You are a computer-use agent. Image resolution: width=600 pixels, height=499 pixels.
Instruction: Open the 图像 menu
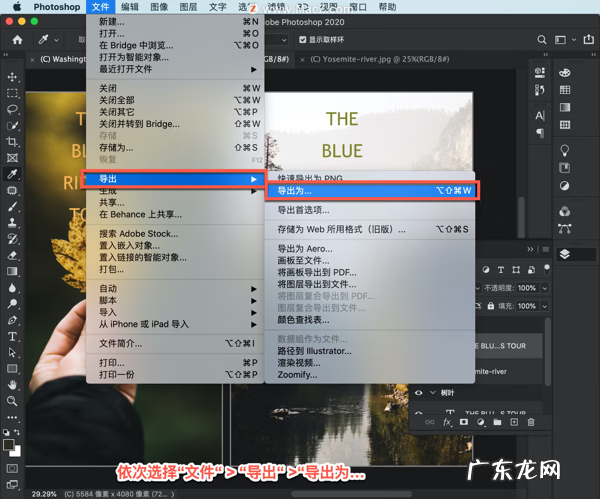[159, 7]
